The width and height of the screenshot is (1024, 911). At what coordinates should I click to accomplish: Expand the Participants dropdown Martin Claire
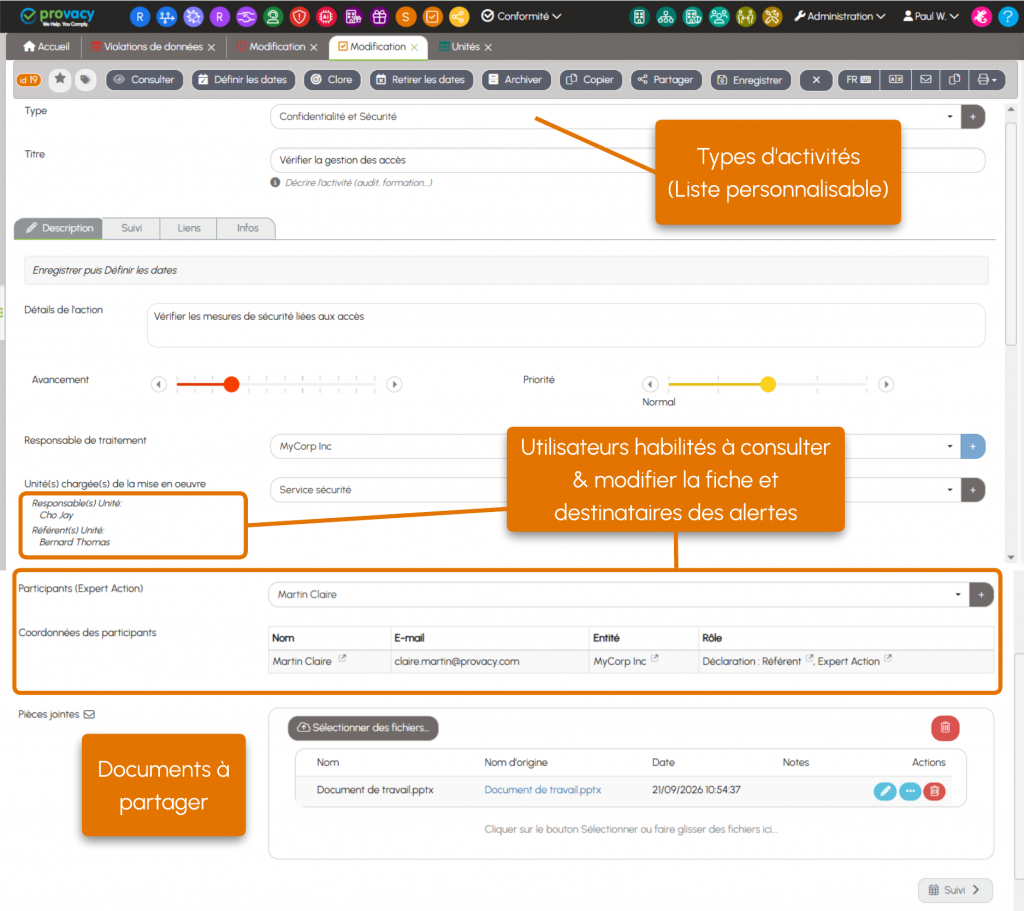(x=958, y=595)
